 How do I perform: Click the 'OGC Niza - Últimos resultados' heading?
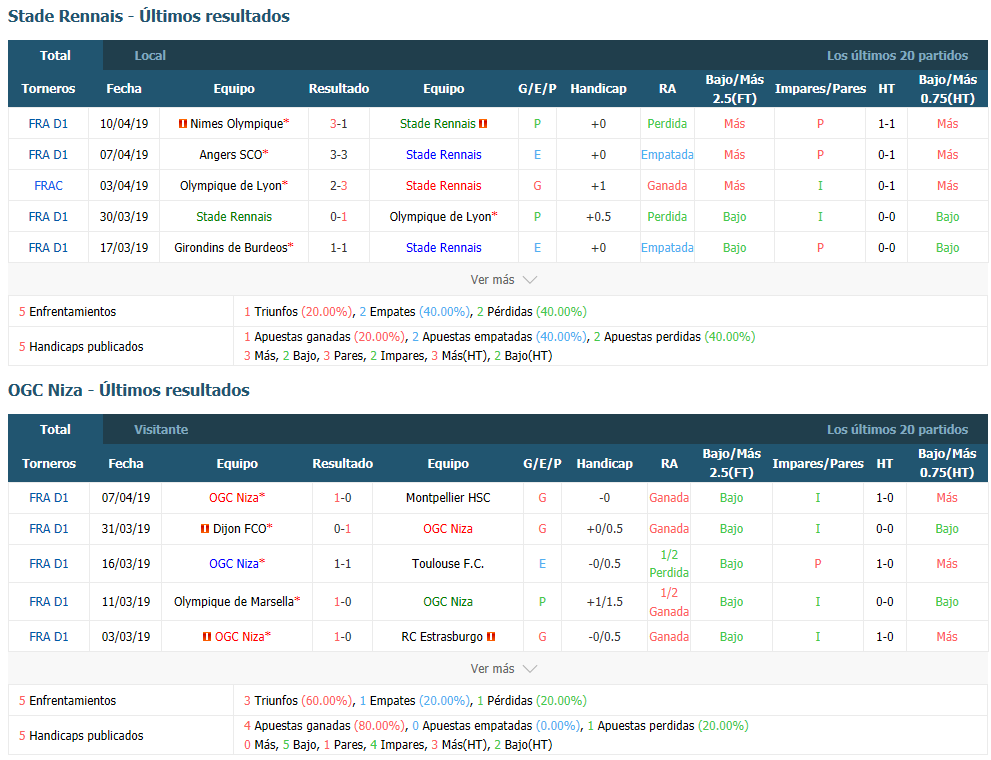[x=128, y=390]
